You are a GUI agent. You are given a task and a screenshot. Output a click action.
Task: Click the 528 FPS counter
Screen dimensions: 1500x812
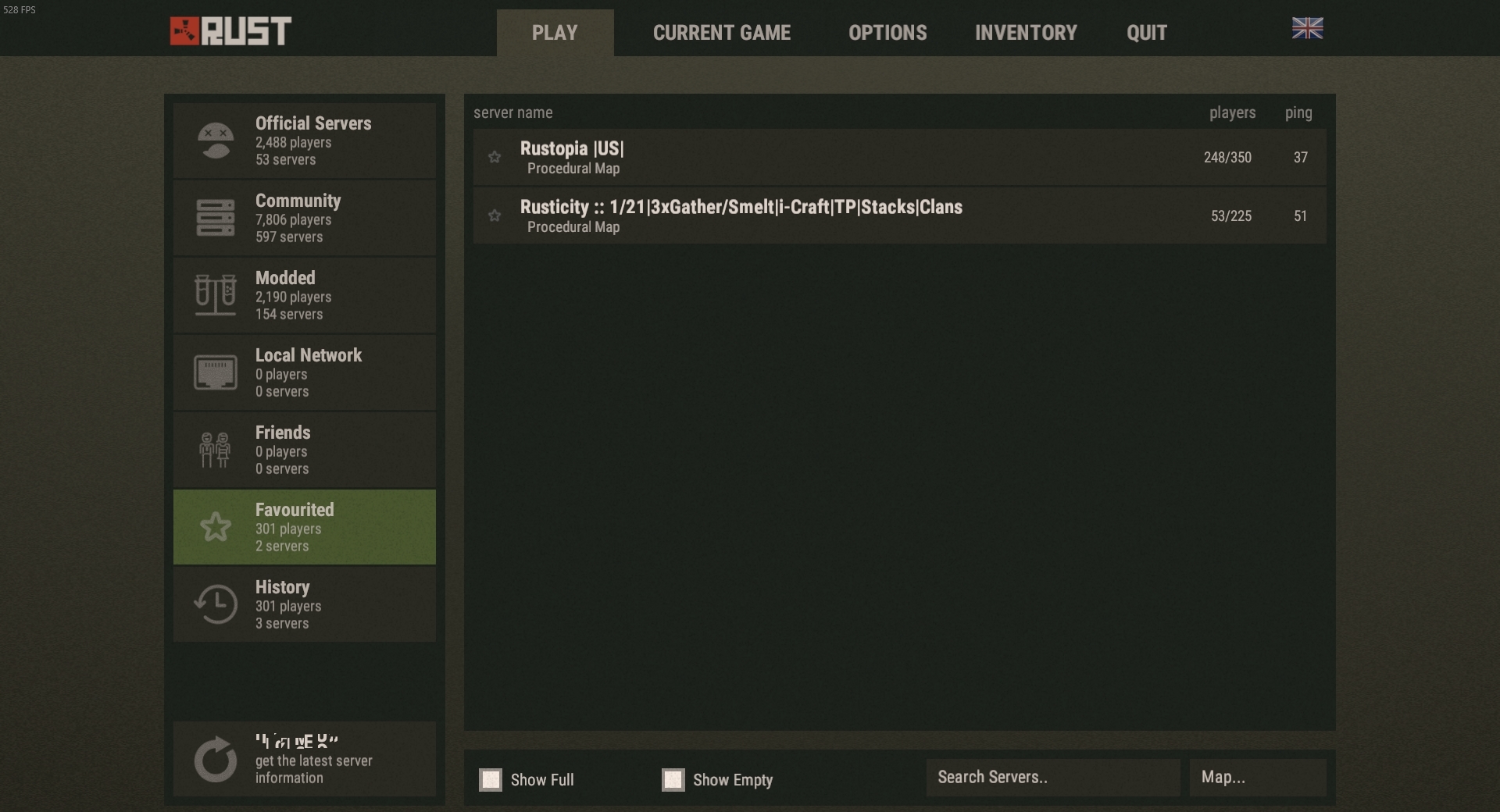point(20,9)
